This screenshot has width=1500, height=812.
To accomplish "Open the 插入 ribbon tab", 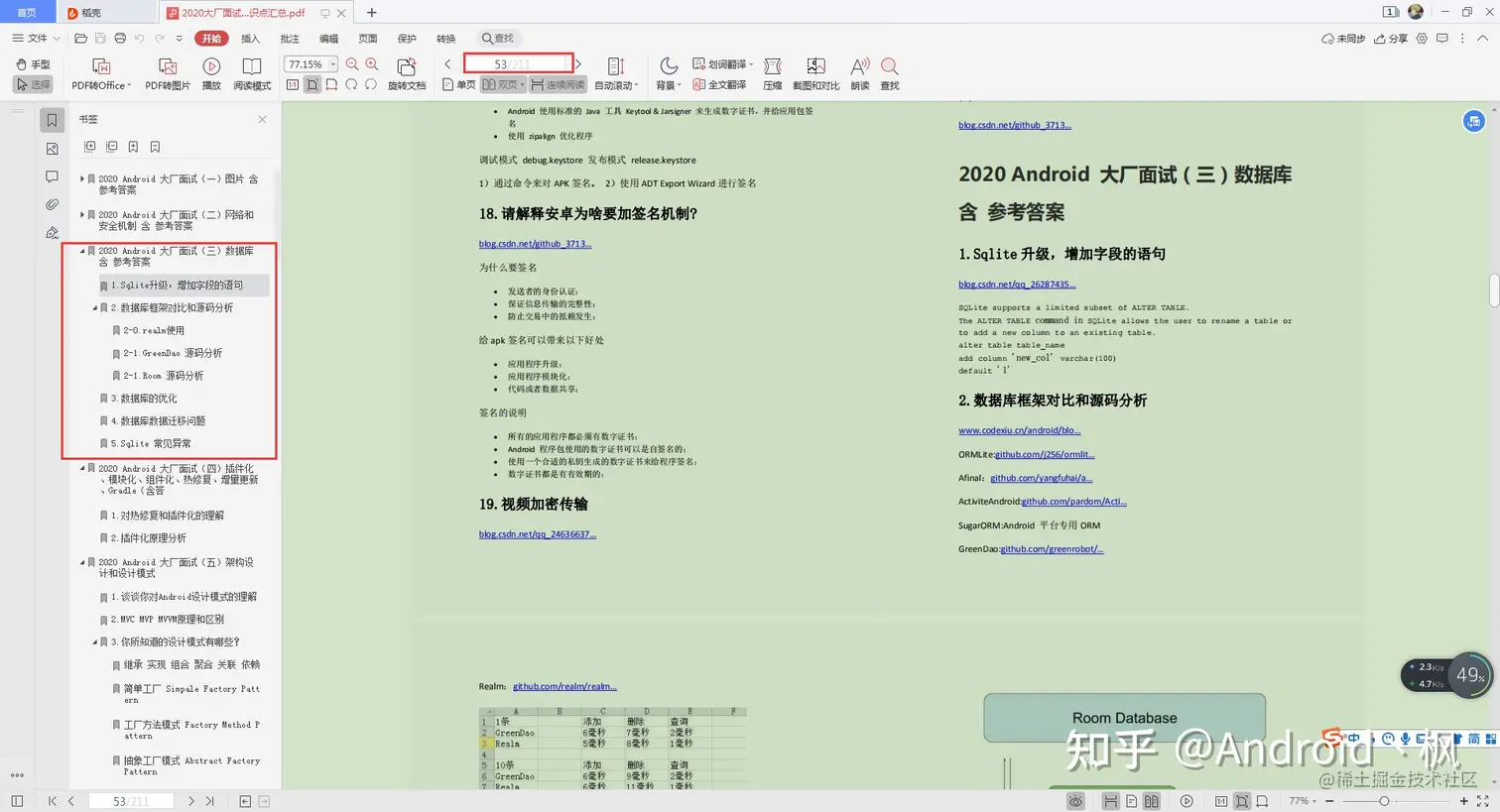I will (x=250, y=39).
